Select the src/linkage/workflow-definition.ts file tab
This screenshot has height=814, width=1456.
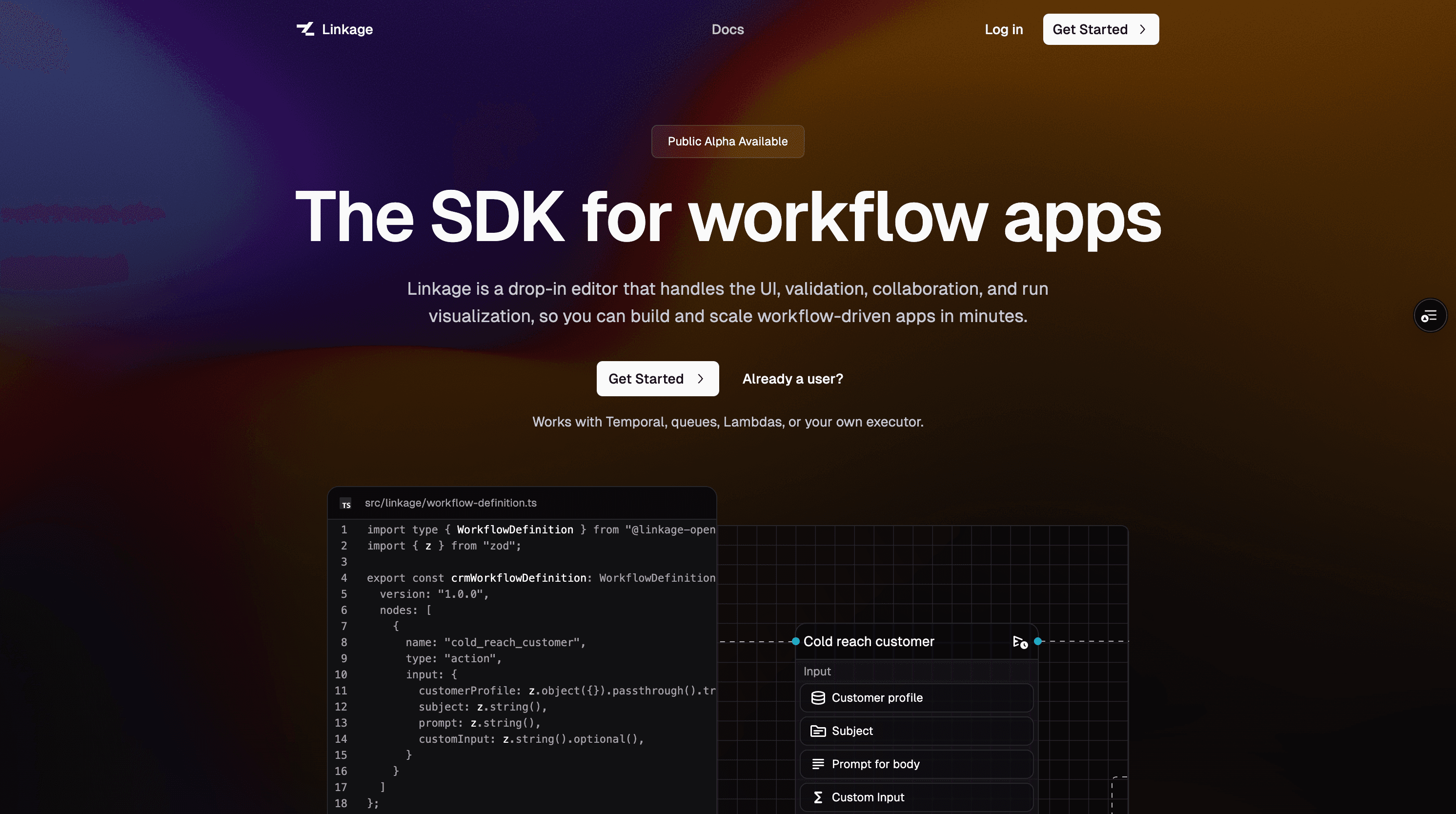(x=450, y=503)
